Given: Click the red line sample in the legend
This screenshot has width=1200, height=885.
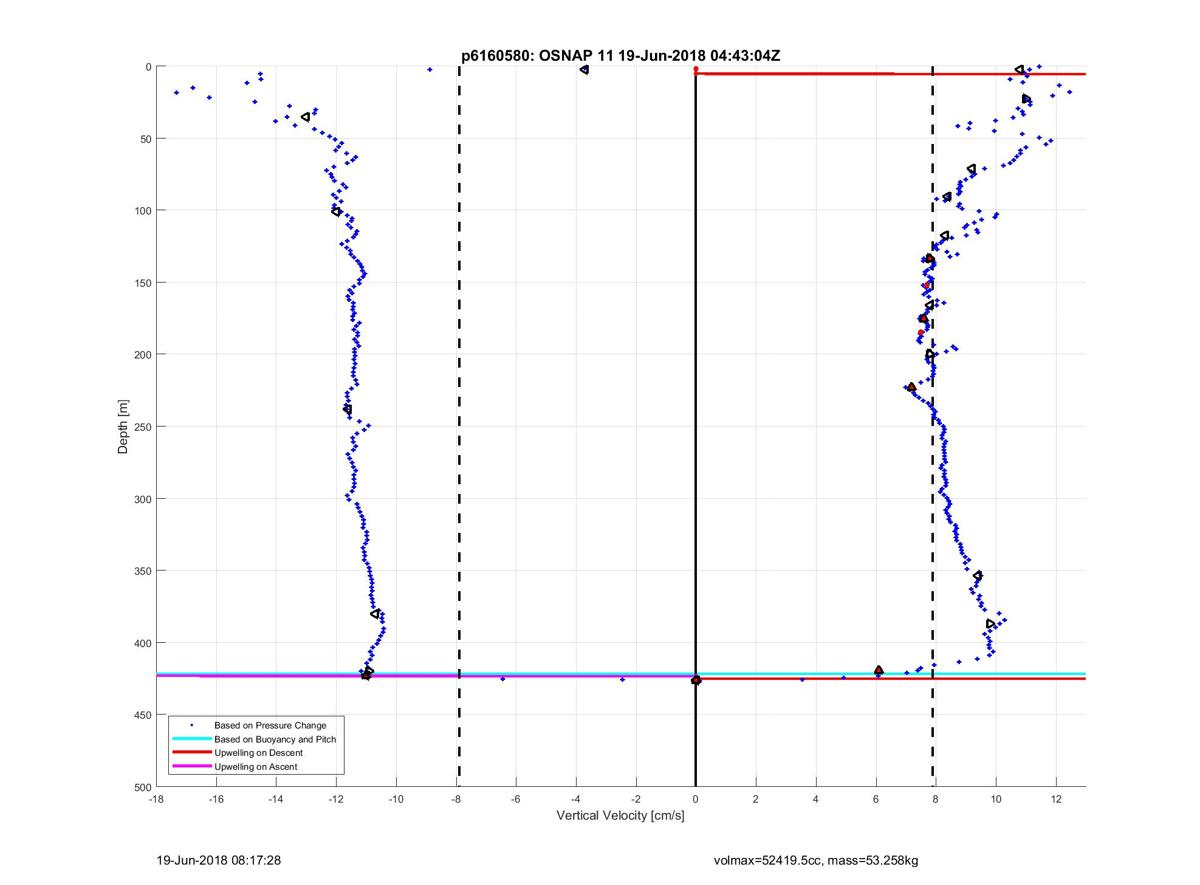Looking at the screenshot, I should pyautogui.click(x=191, y=753).
